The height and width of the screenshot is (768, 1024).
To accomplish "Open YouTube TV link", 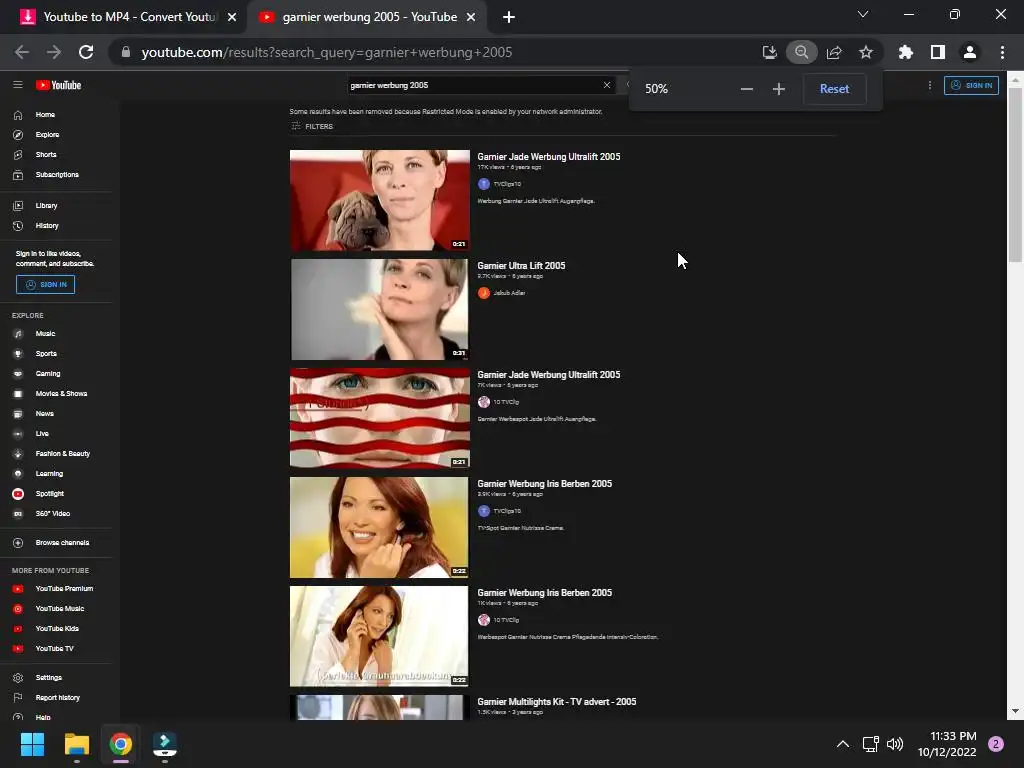I will pos(56,648).
